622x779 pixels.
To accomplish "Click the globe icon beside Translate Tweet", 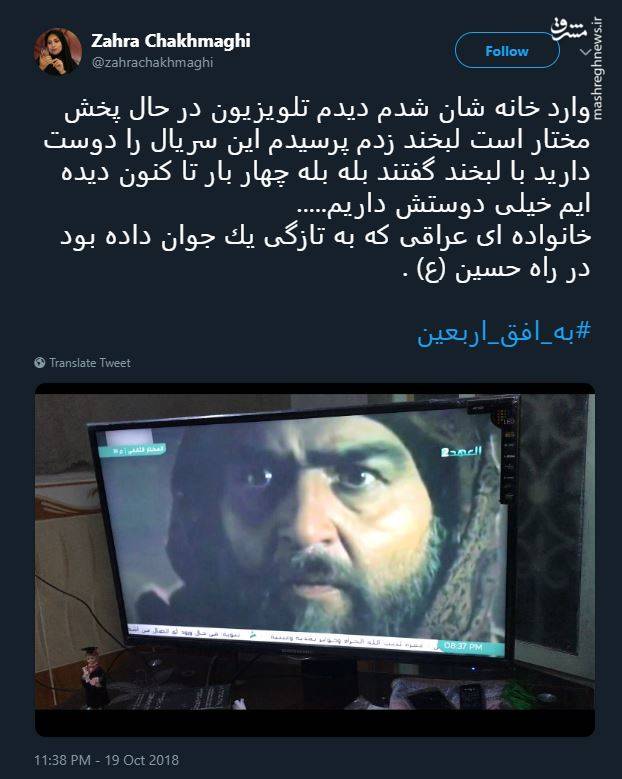I will 40,363.
